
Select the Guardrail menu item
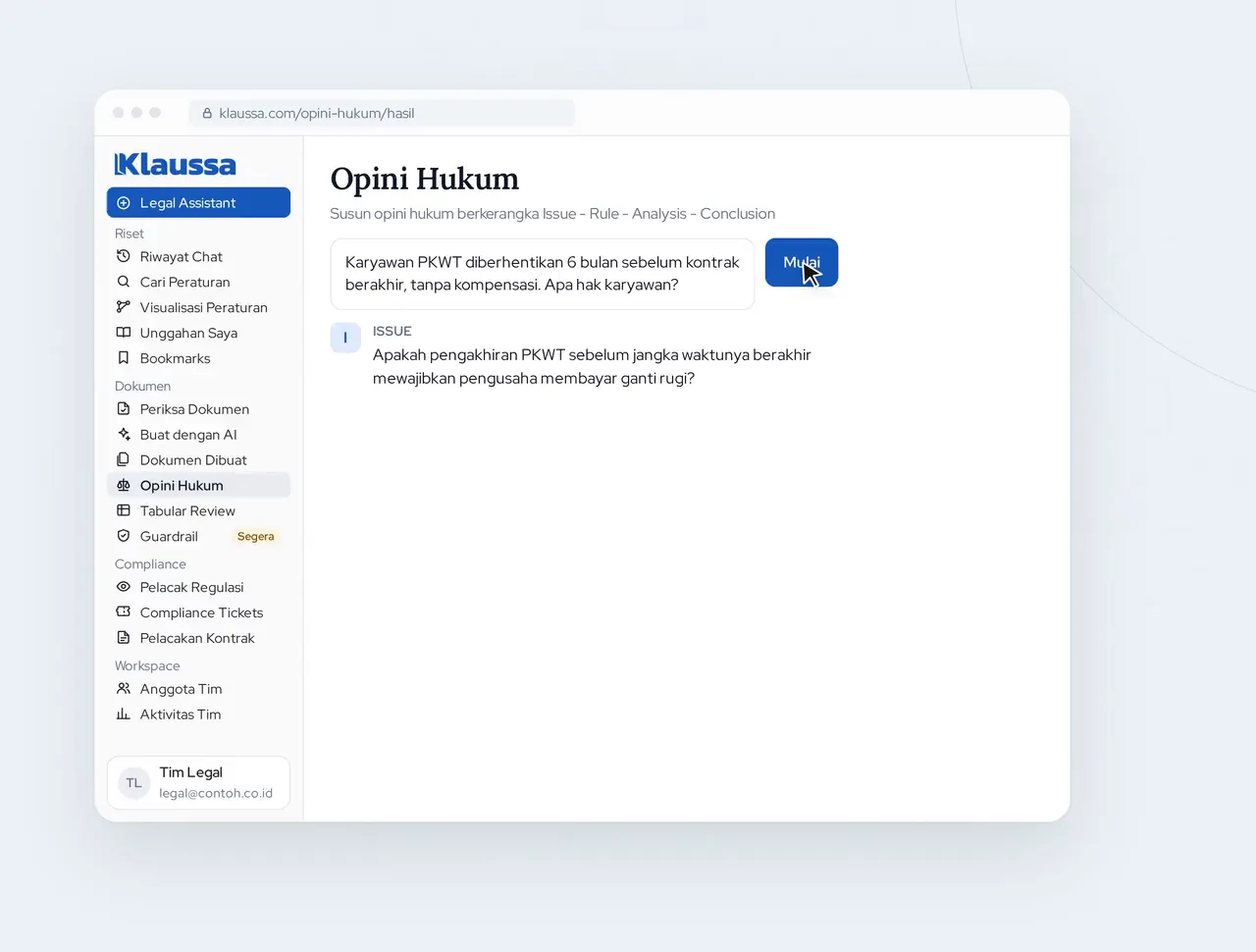pyautogui.click(x=198, y=537)
